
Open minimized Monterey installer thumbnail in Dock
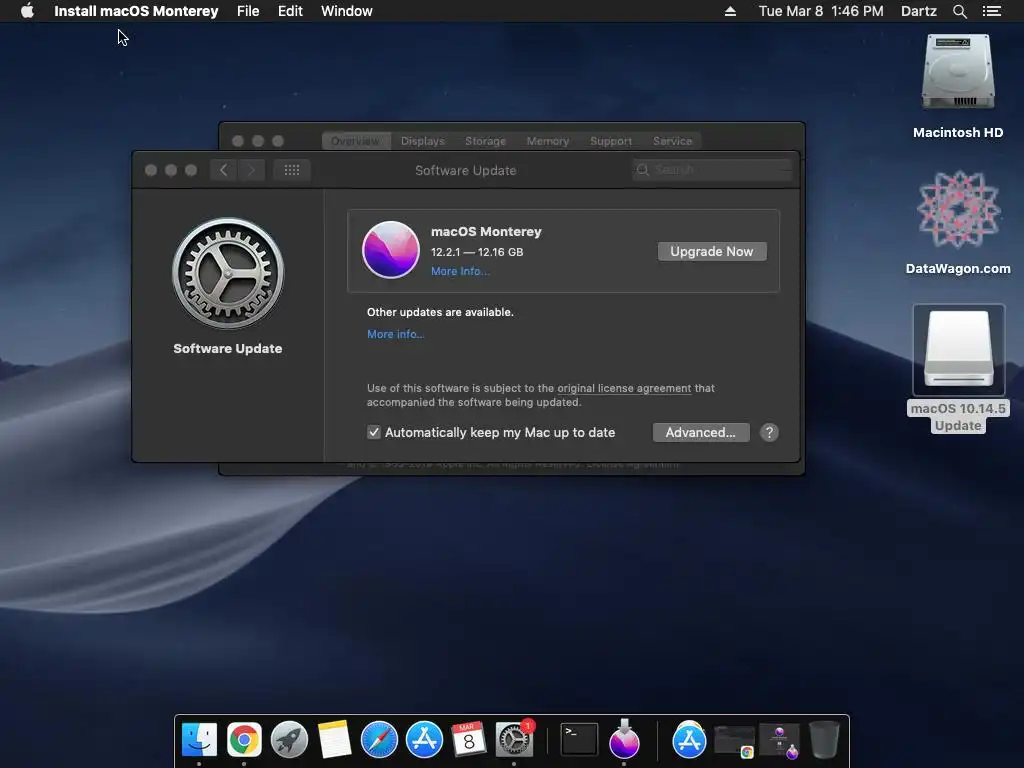pyautogui.click(x=779, y=742)
